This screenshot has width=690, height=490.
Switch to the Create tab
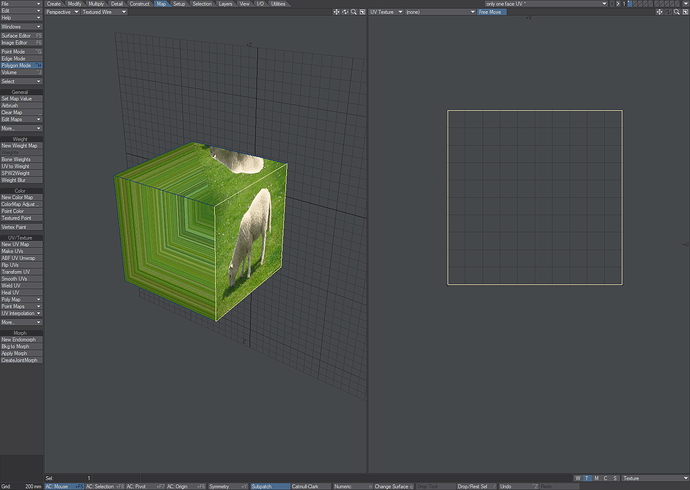(x=54, y=4)
